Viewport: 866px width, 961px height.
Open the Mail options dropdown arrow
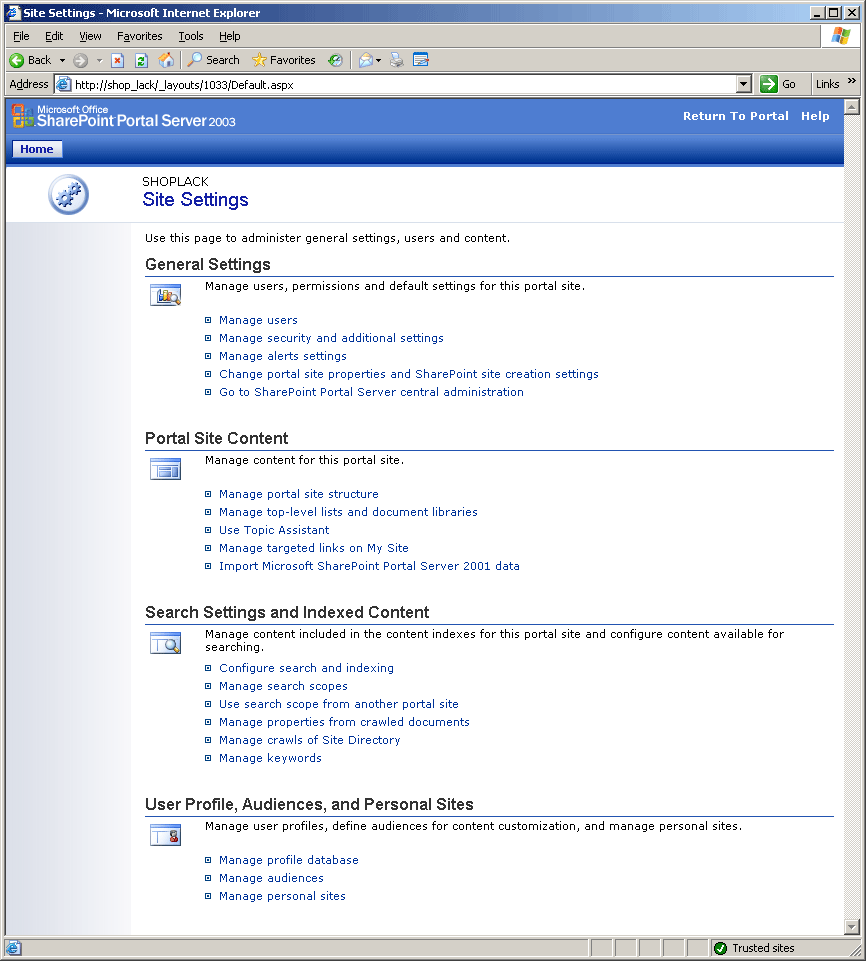379,60
